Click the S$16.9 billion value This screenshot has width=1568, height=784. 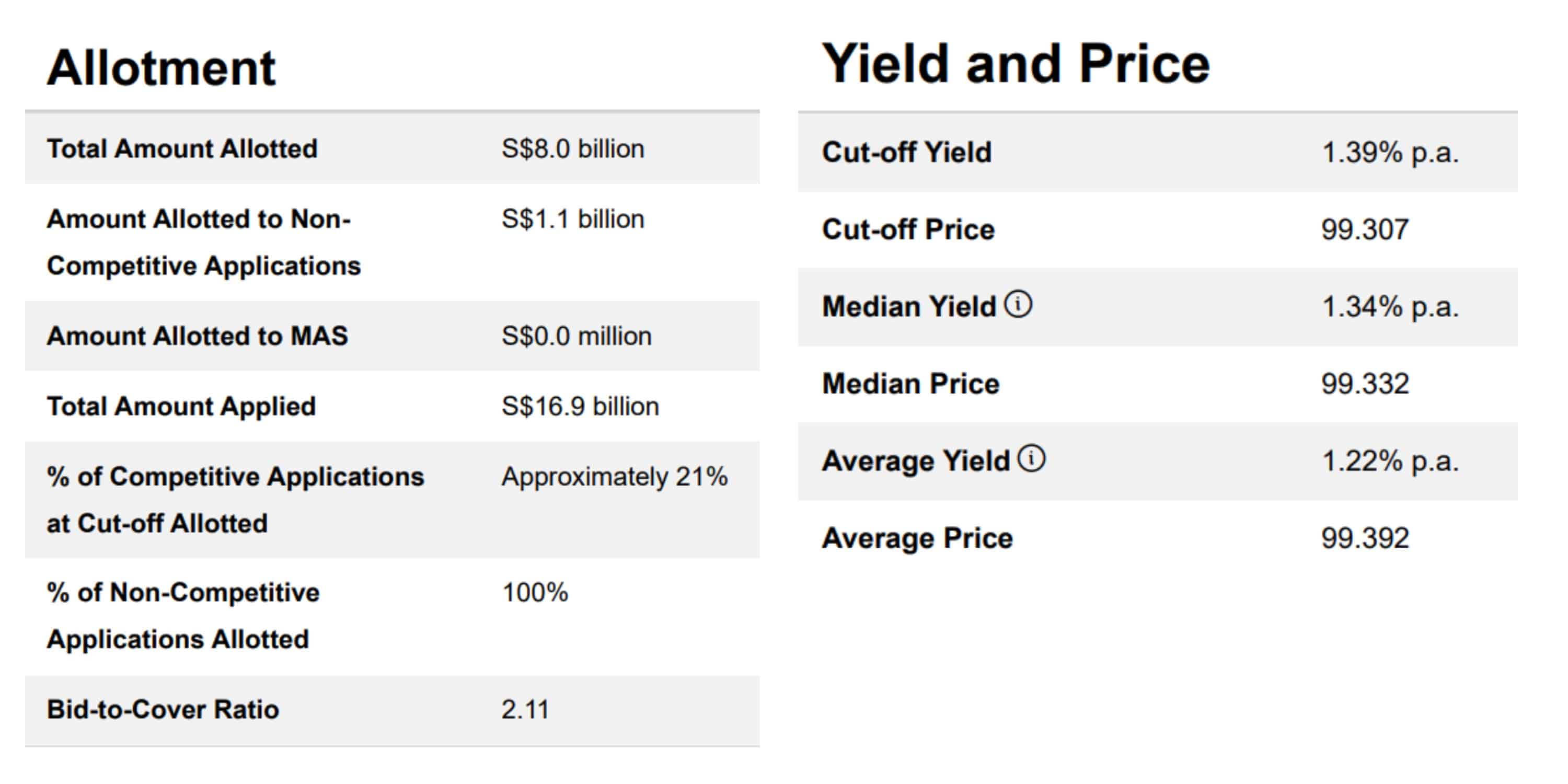pos(580,406)
